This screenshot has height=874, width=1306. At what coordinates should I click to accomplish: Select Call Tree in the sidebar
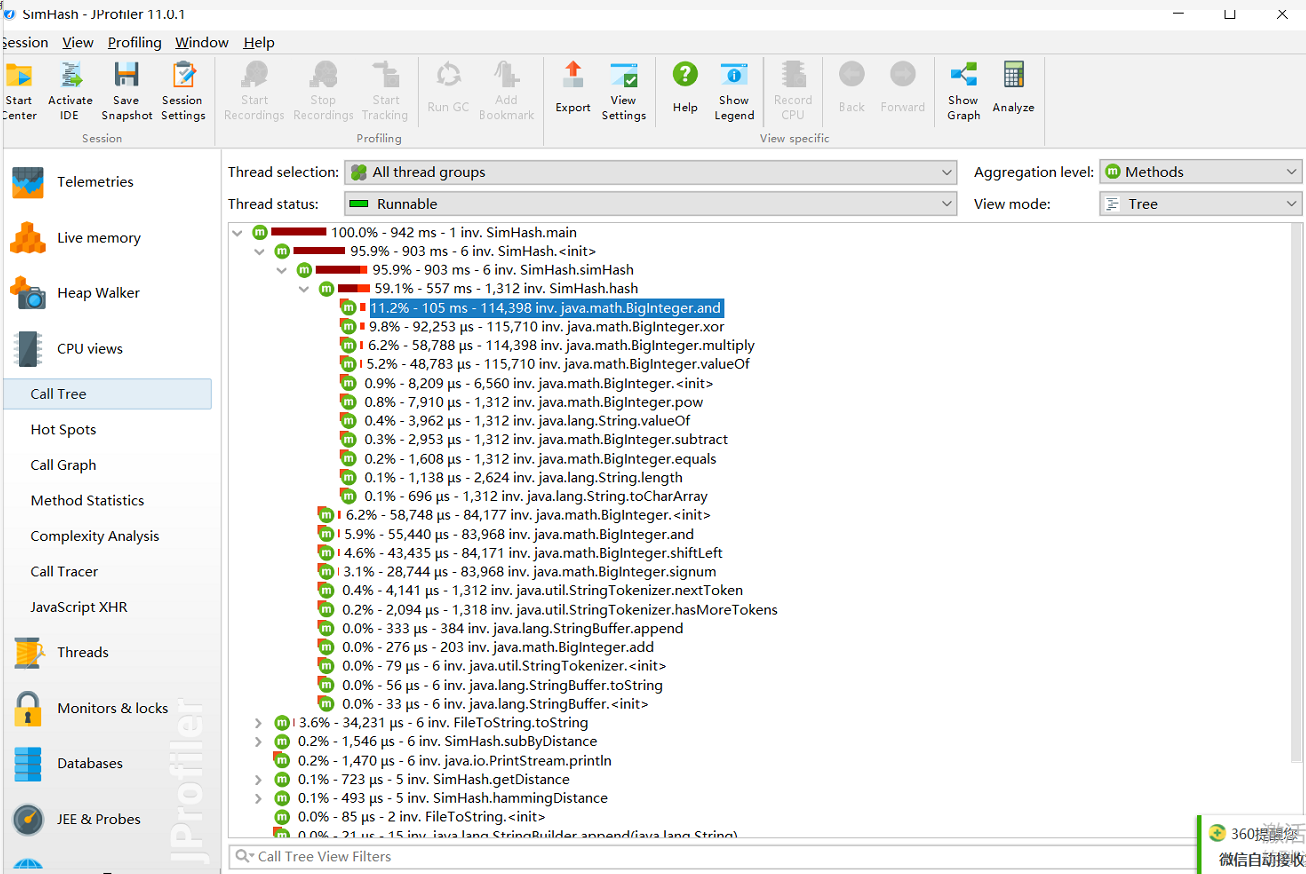pos(108,394)
